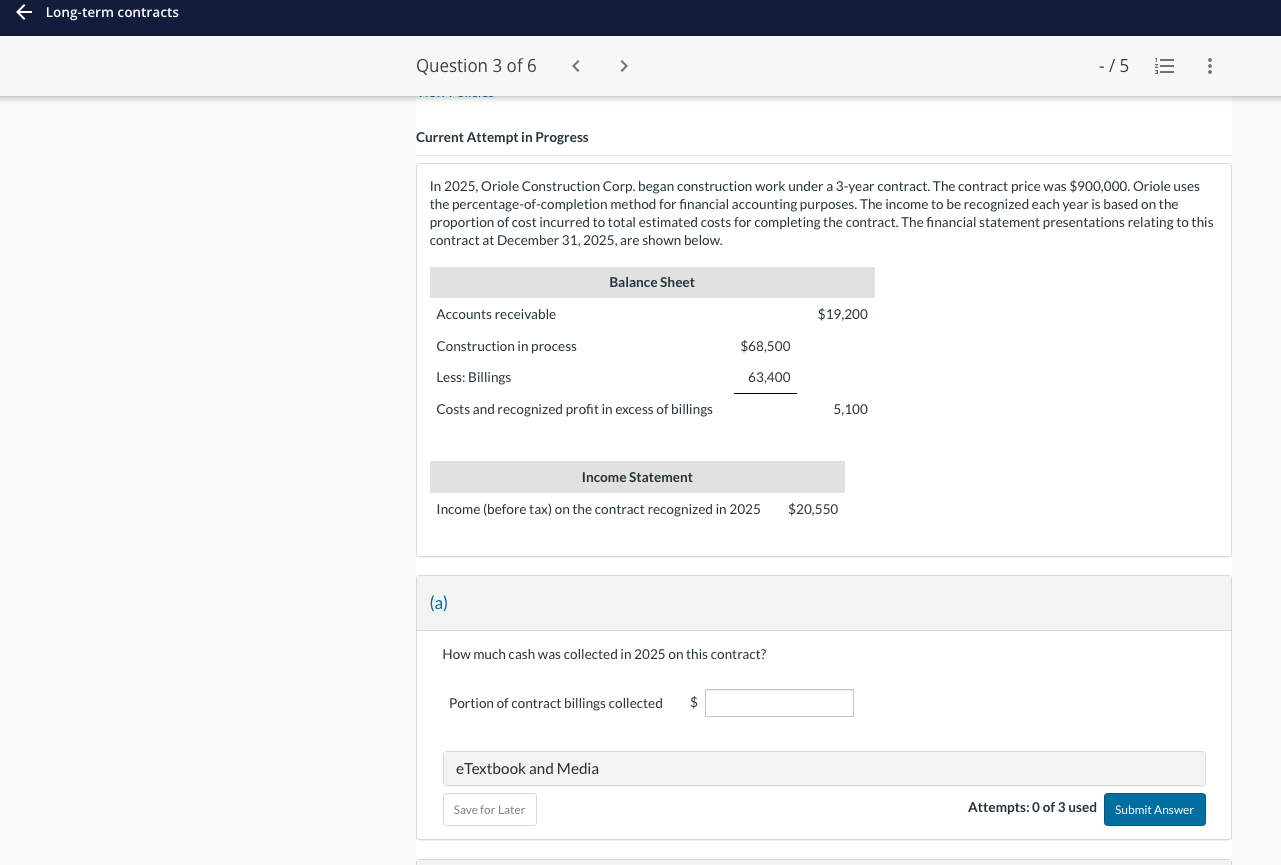
Task: Click the 5,100 excess of billings value
Action: [850, 409]
